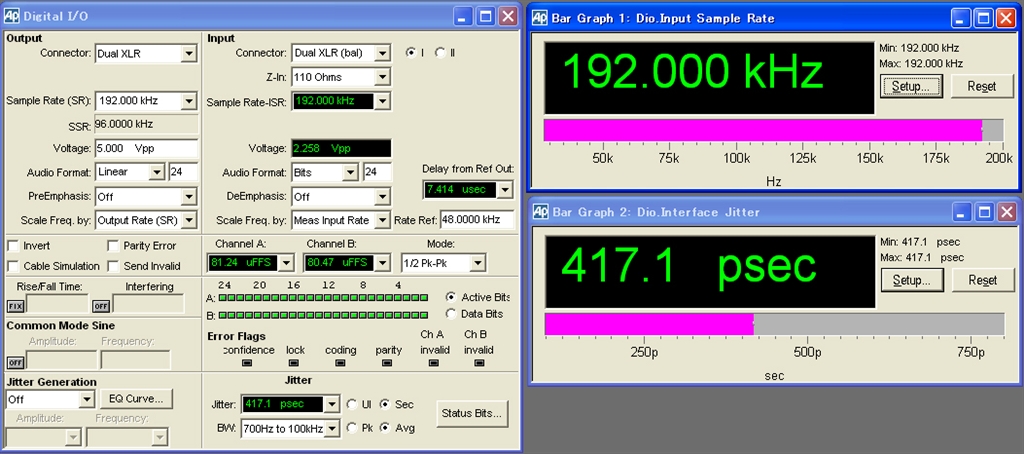Viewport: 1024px width, 454px height.
Task: Expand the Z-In 110 Ohms dropdown
Action: (x=381, y=77)
